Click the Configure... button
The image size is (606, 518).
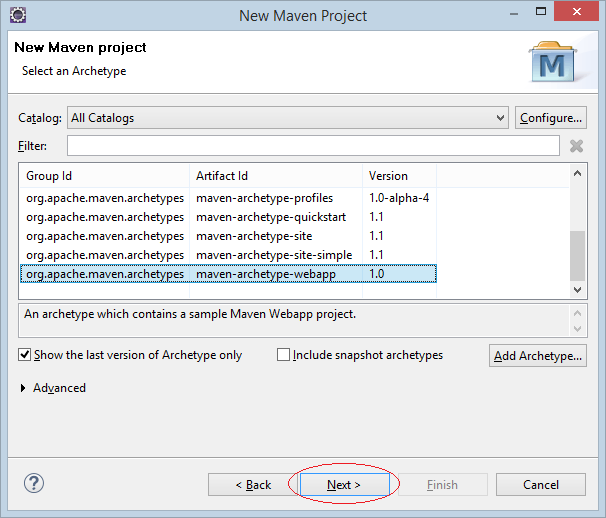(x=551, y=118)
